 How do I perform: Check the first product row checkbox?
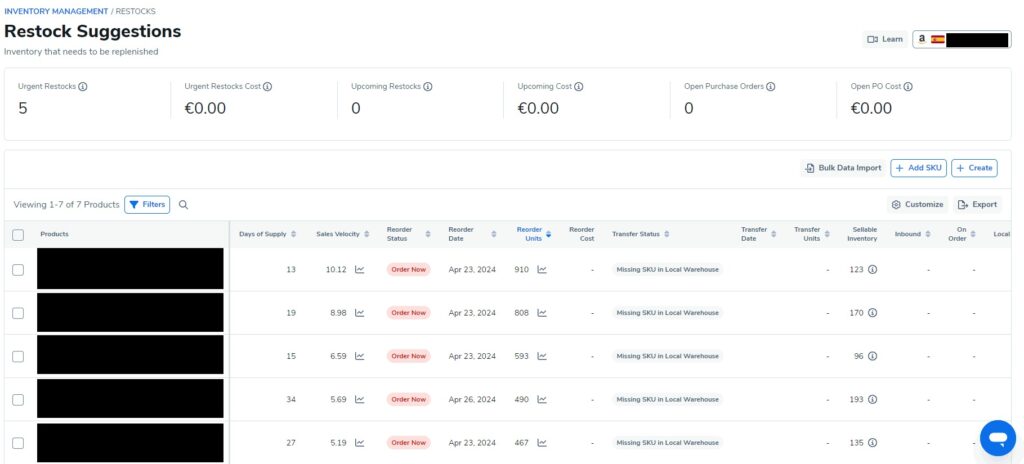point(18,270)
